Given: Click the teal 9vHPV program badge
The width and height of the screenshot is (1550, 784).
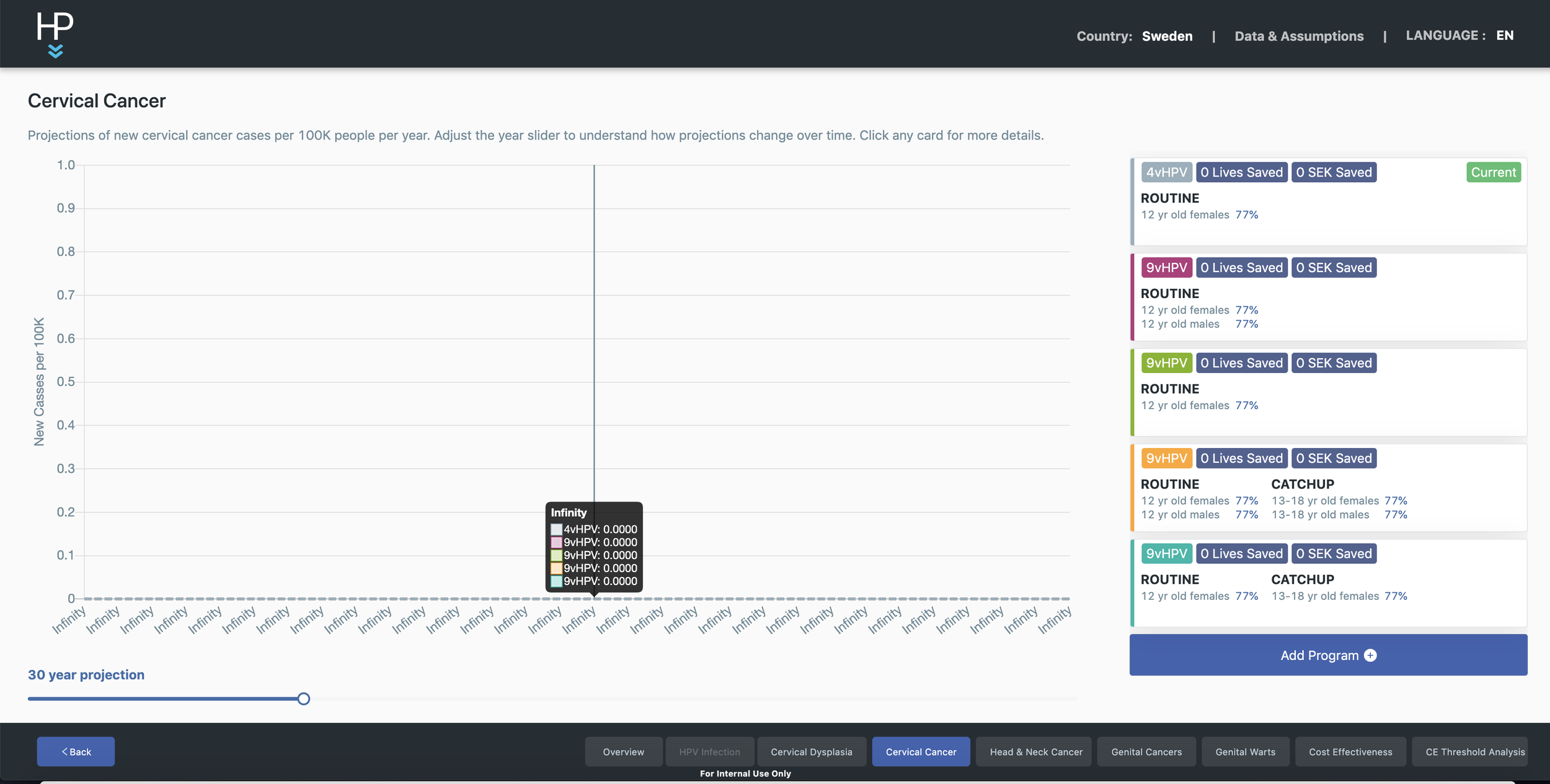Looking at the screenshot, I should click(x=1166, y=553).
